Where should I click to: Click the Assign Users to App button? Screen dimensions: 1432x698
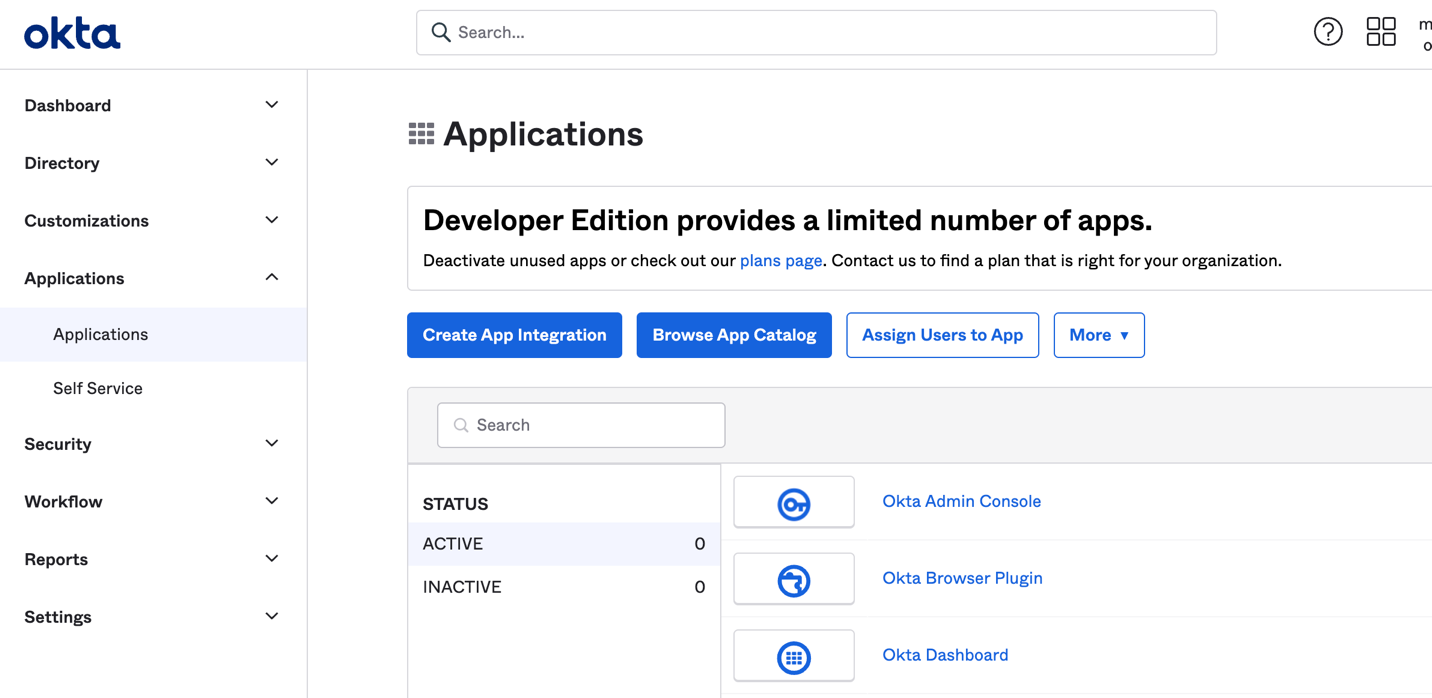942,335
